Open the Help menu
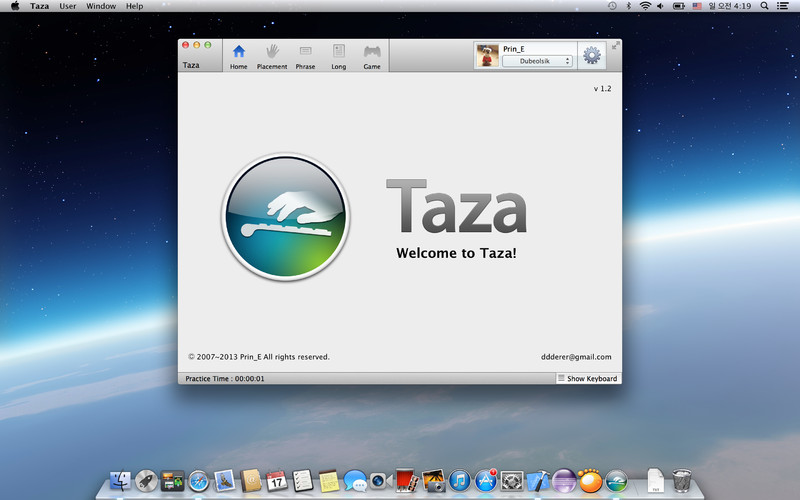The image size is (800, 500). 134,6
